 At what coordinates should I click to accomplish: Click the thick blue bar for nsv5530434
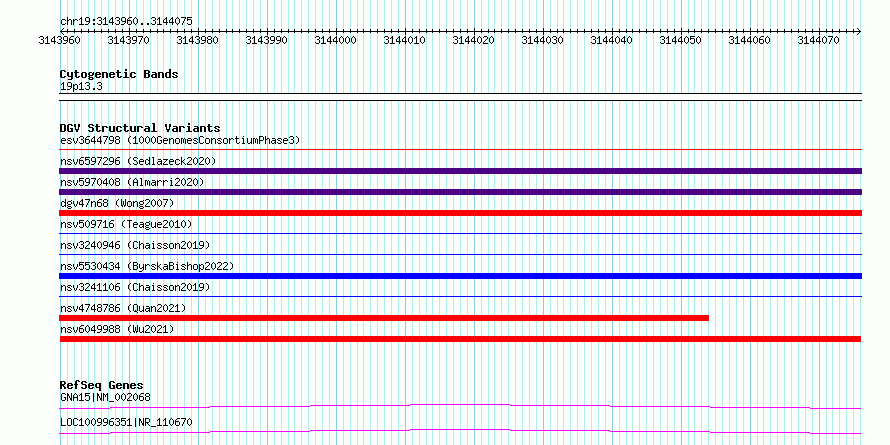tap(460, 276)
